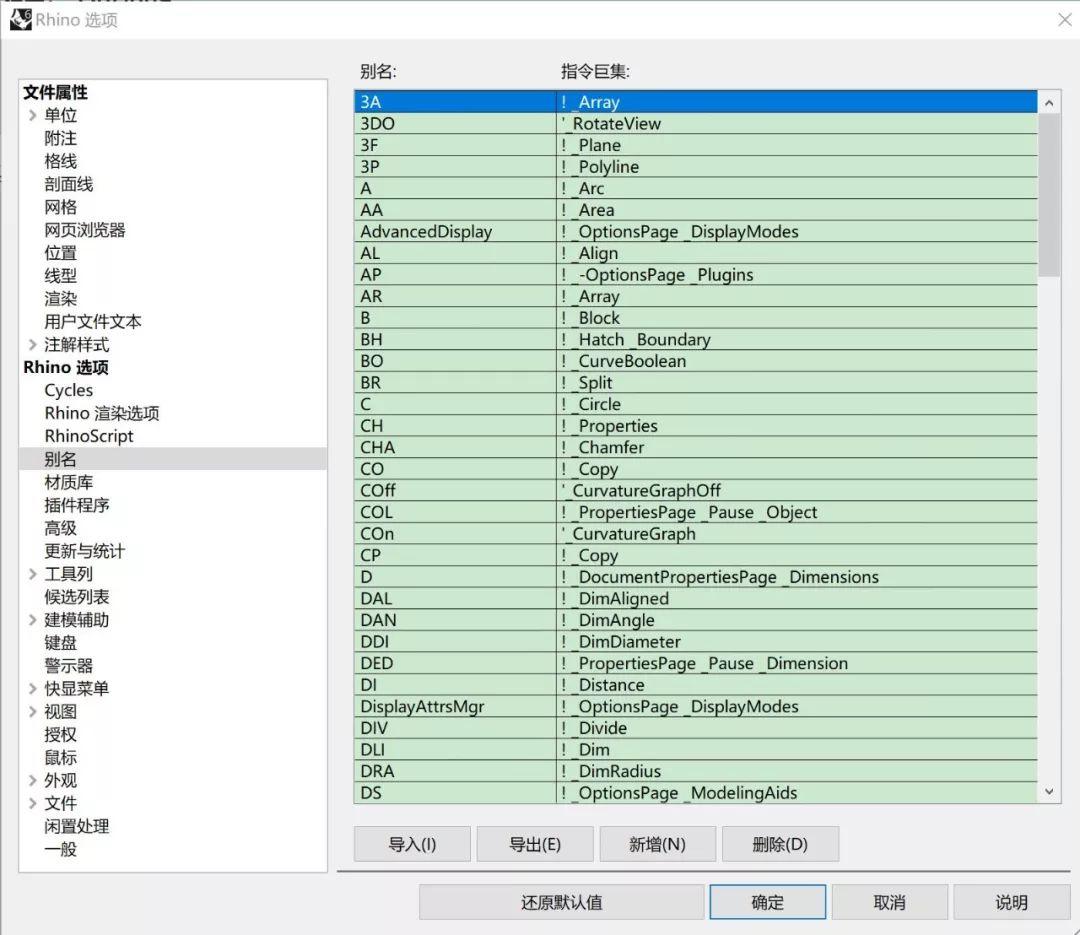Click scroll-down arrow of alias list
Viewport: 1080px width, 935px height.
pyautogui.click(x=1048, y=792)
